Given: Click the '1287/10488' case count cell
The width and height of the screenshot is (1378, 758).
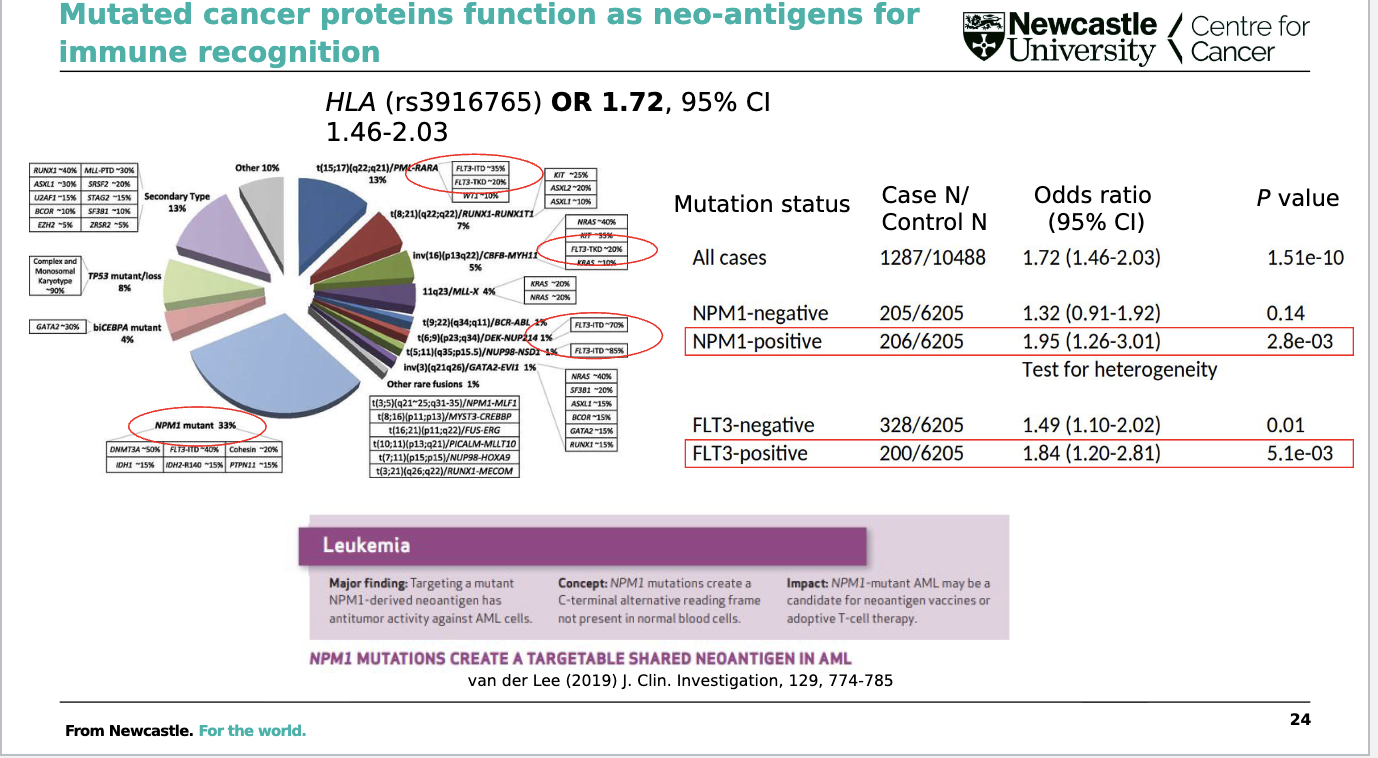Looking at the screenshot, I should pyautogui.click(x=932, y=258).
